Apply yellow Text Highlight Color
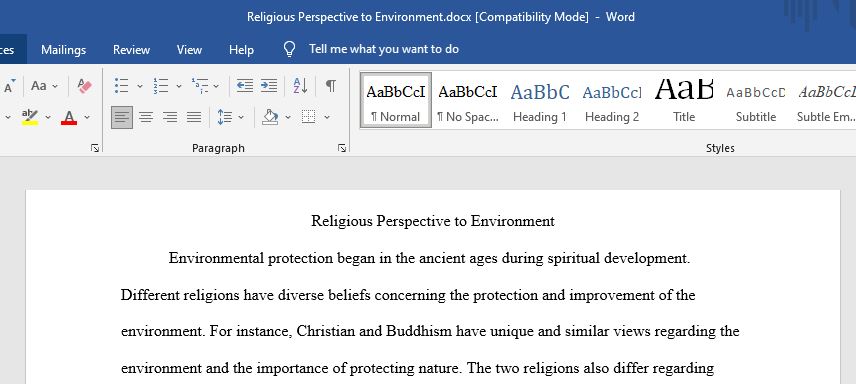The image size is (856, 384). (29, 117)
